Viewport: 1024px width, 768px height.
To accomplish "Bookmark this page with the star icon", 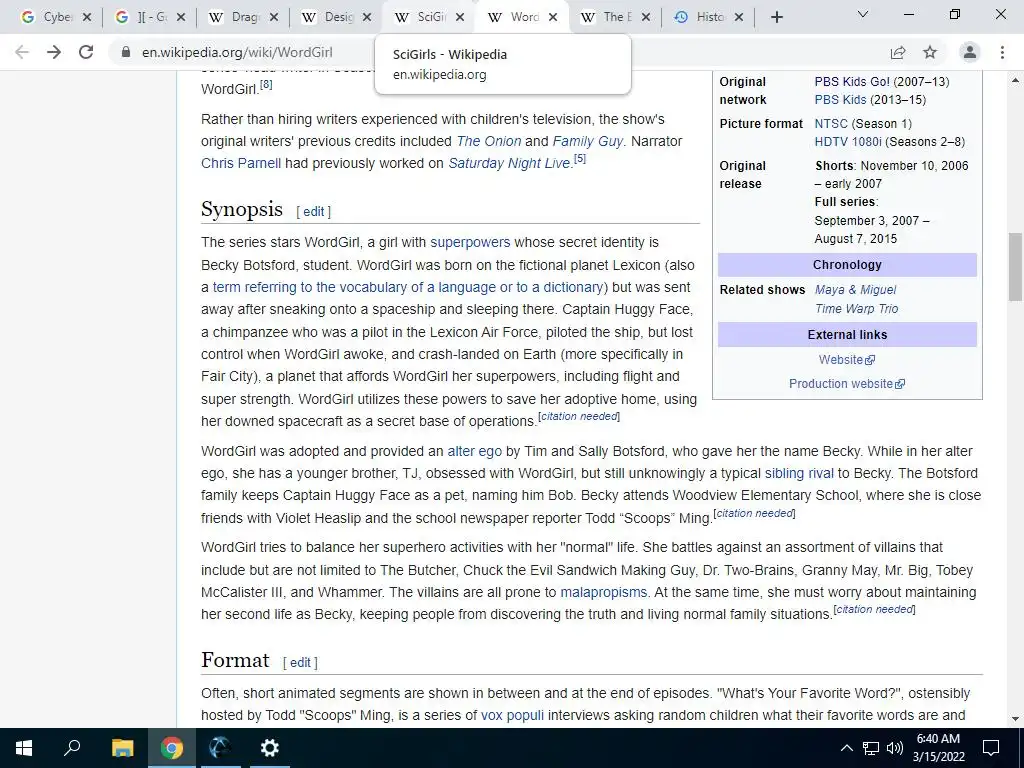I will point(930,52).
